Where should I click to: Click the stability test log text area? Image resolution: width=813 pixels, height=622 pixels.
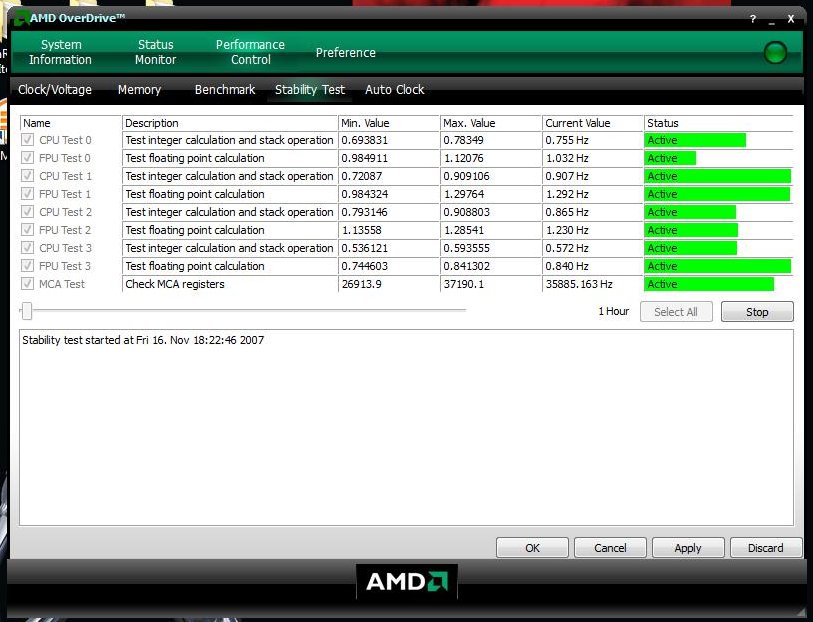(x=406, y=428)
